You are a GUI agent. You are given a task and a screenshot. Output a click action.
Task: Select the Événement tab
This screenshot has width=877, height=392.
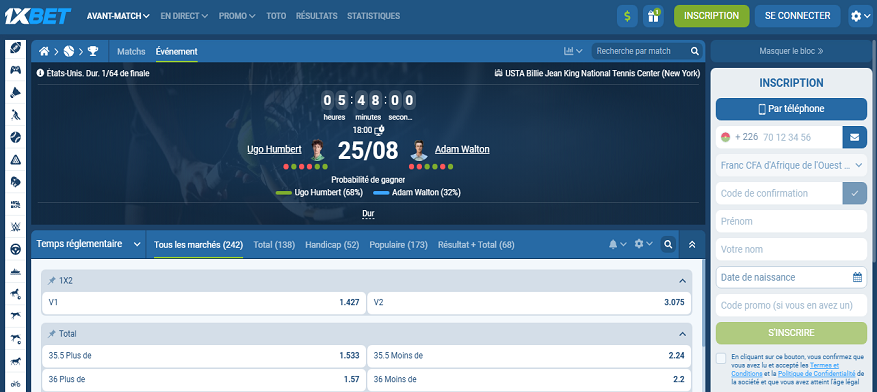(x=177, y=51)
